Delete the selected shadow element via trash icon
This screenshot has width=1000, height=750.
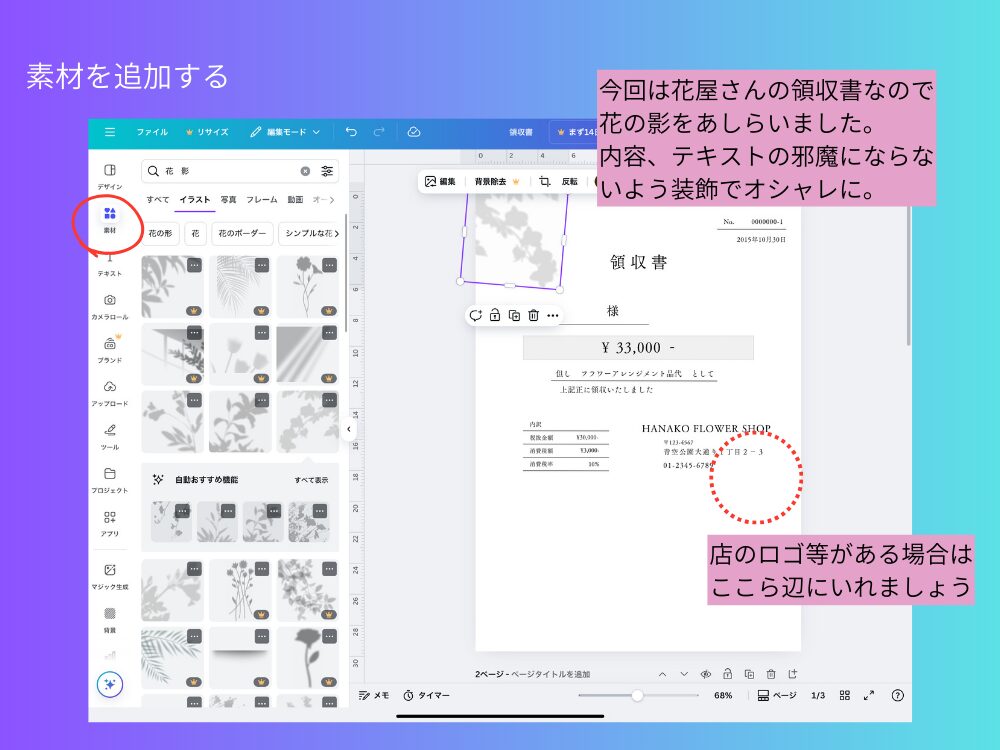tap(534, 315)
